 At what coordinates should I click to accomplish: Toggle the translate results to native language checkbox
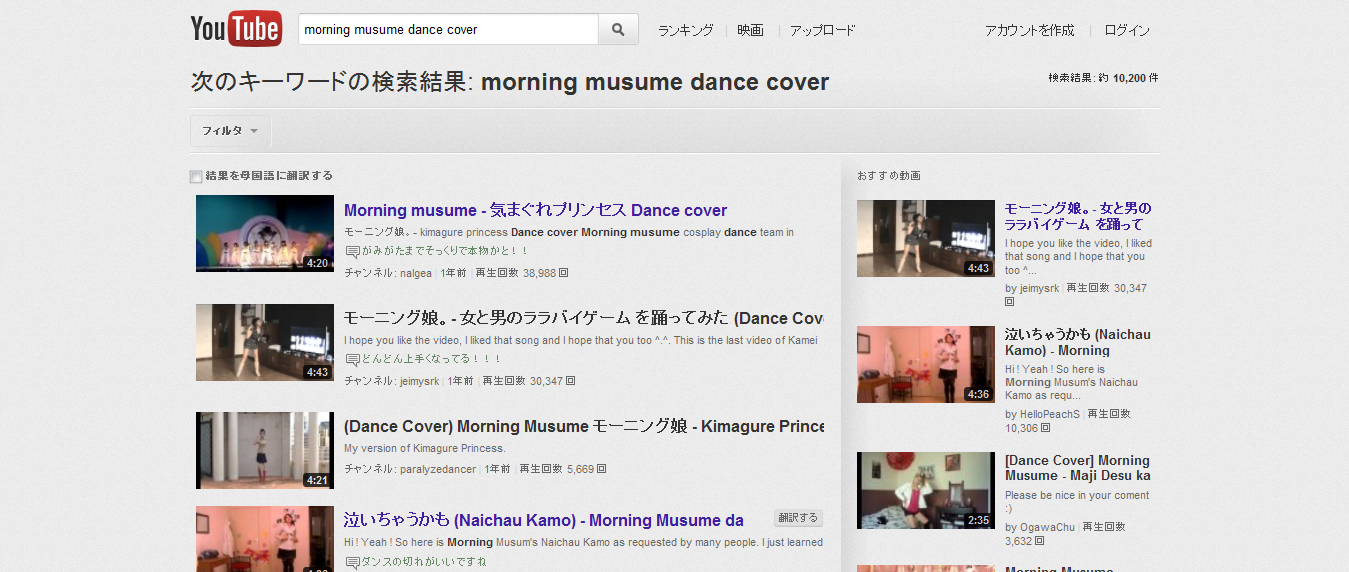click(196, 177)
